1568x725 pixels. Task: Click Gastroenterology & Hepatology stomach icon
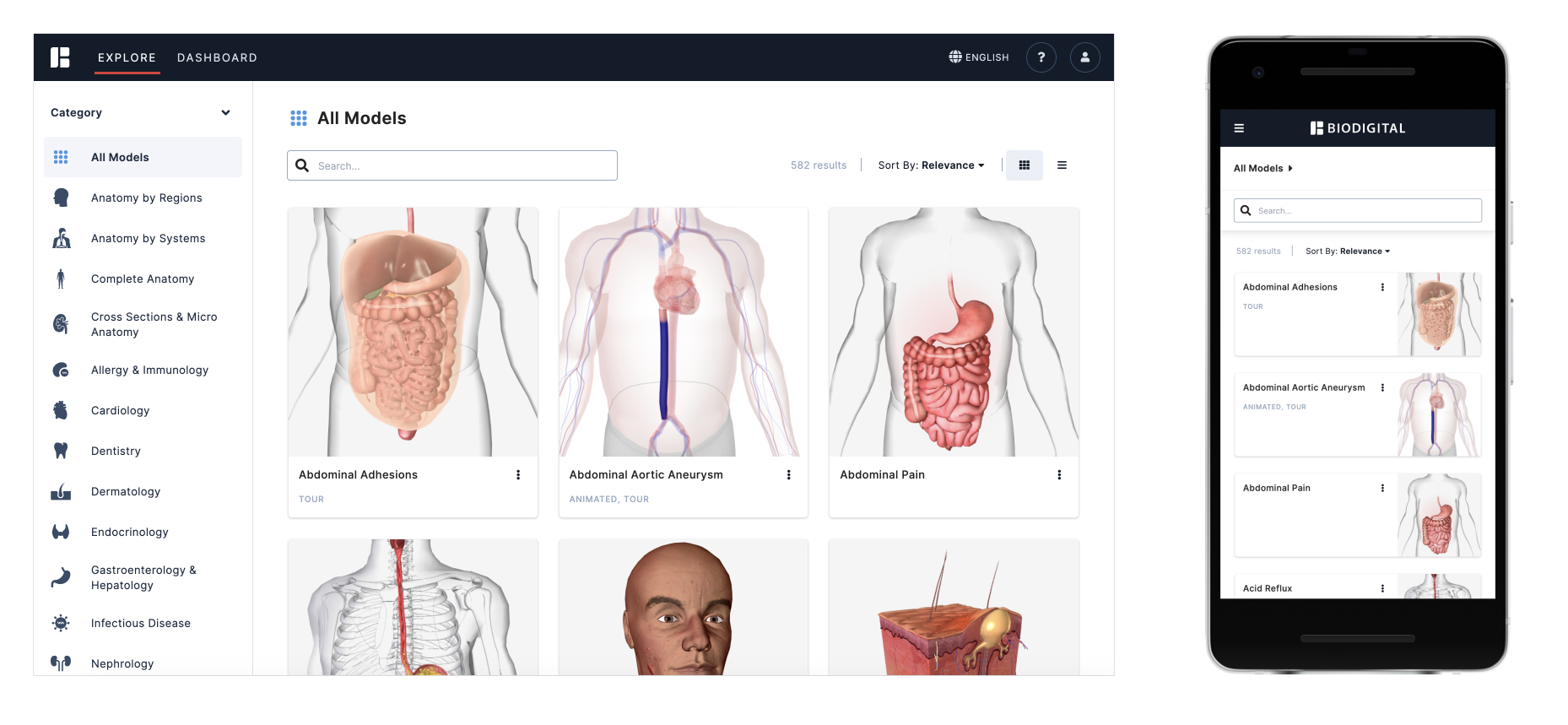pos(61,577)
